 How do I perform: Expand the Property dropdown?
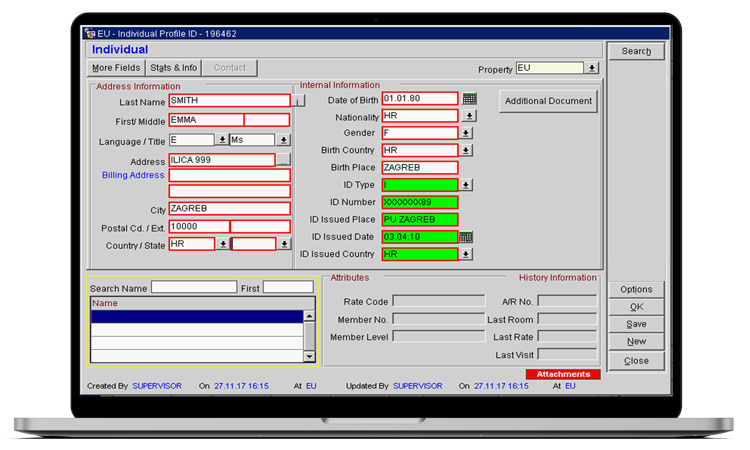[592, 68]
